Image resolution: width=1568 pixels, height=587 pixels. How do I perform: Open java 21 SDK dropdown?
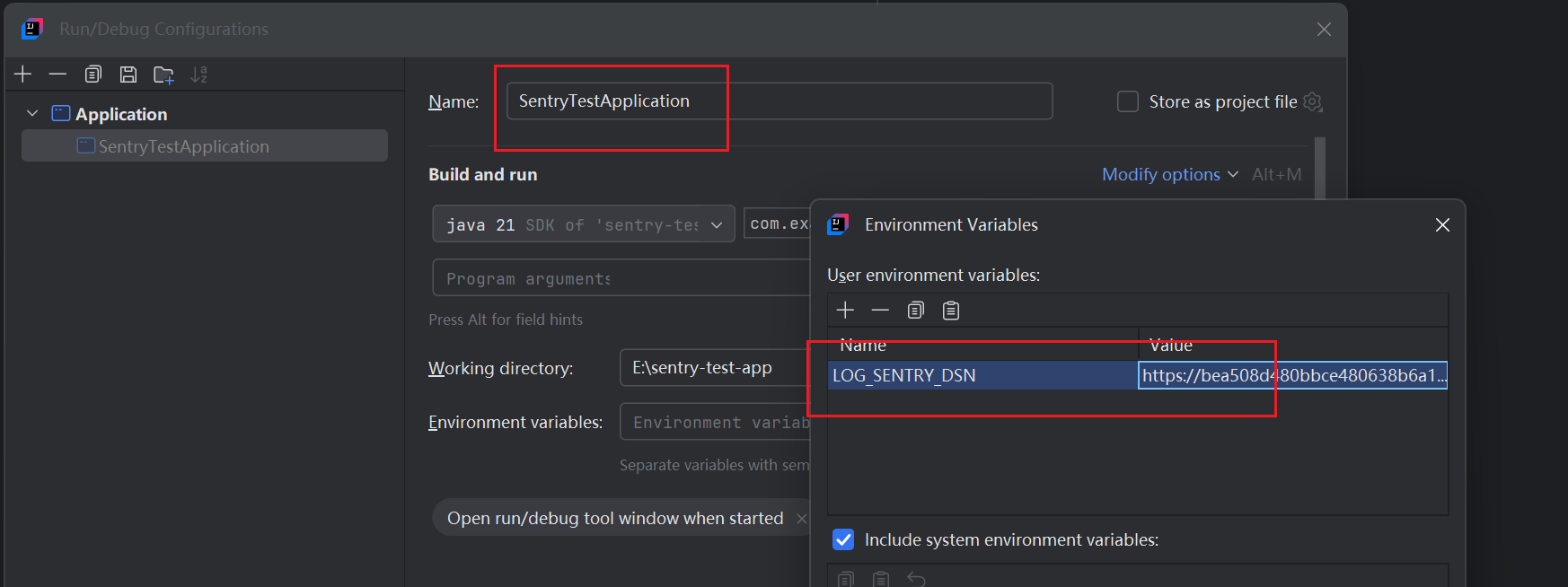pos(584,224)
